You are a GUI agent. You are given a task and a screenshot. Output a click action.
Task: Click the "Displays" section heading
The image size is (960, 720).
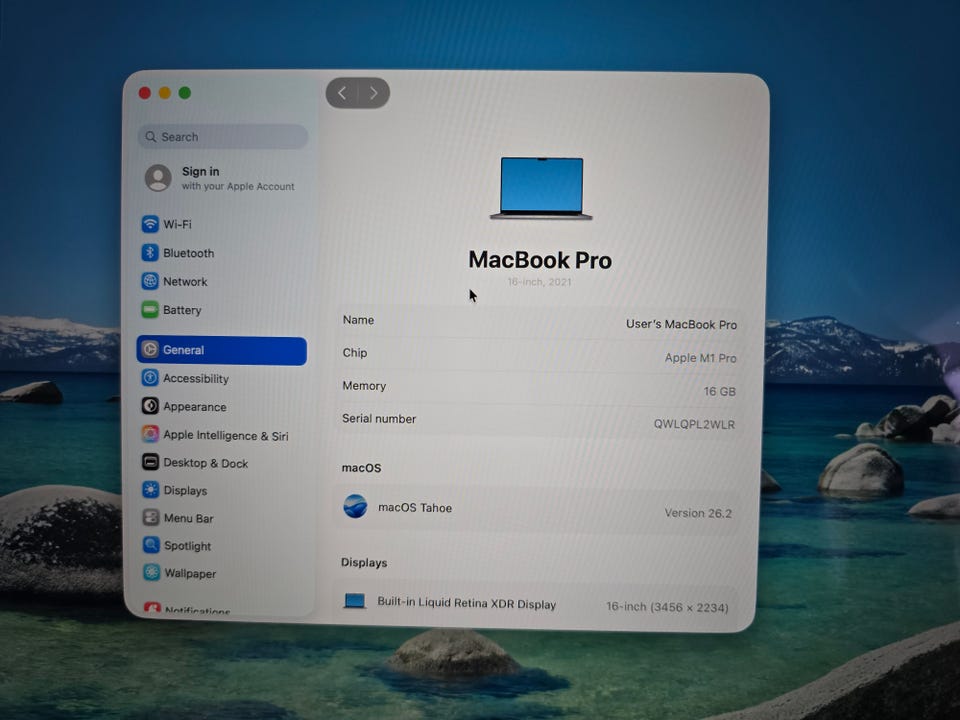pos(364,563)
